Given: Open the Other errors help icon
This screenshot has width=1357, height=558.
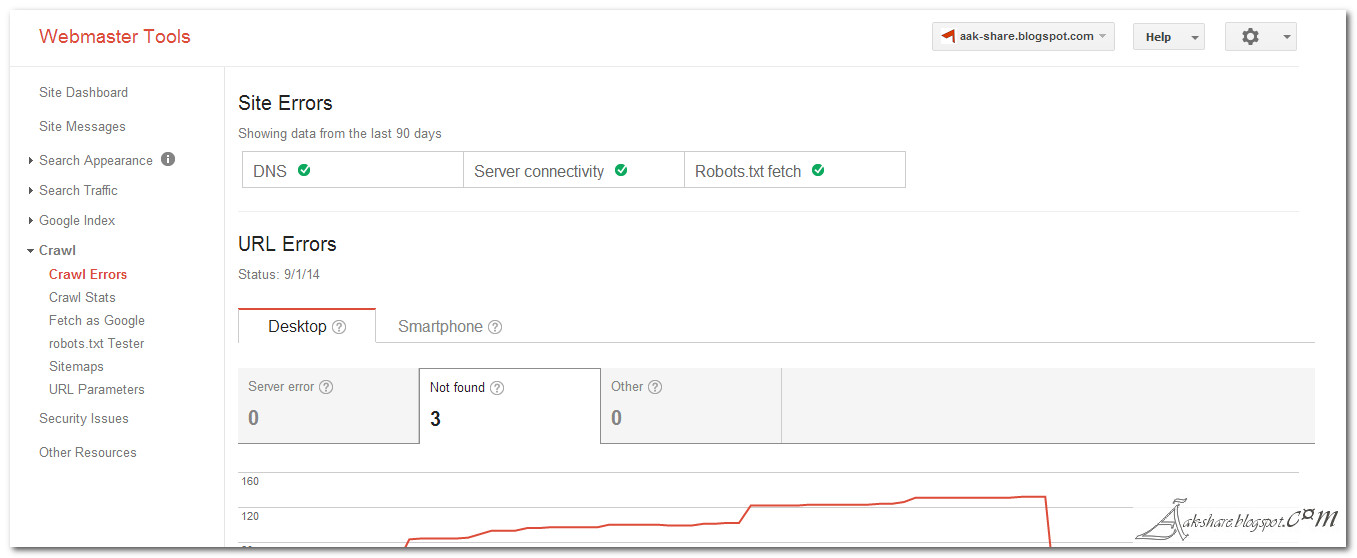Looking at the screenshot, I should tap(655, 387).
